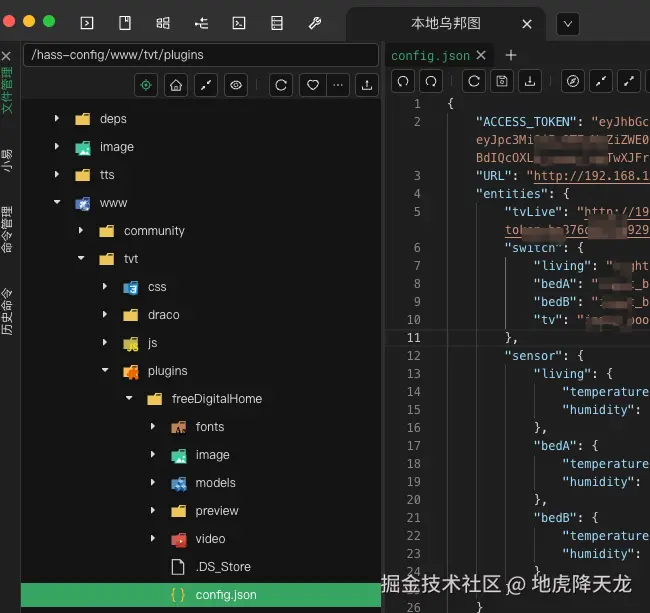The width and height of the screenshot is (650, 613).
Task: Collapse the www folder
Action: pyautogui.click(x=57, y=202)
